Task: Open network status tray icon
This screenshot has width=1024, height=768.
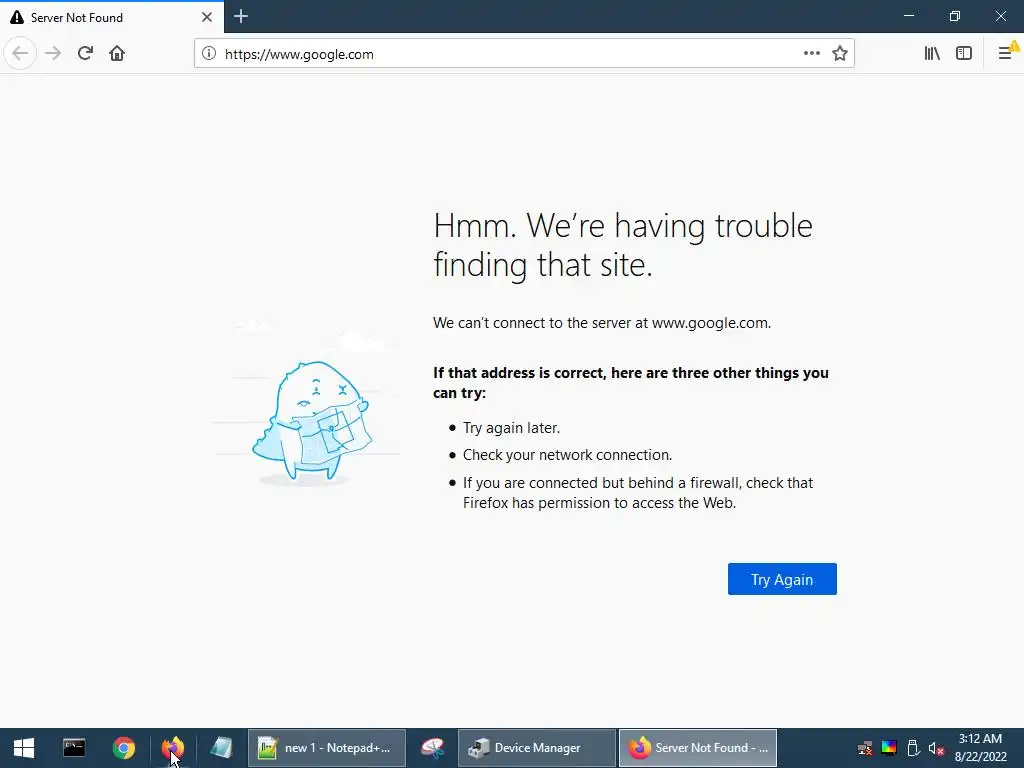Action: tap(865, 748)
